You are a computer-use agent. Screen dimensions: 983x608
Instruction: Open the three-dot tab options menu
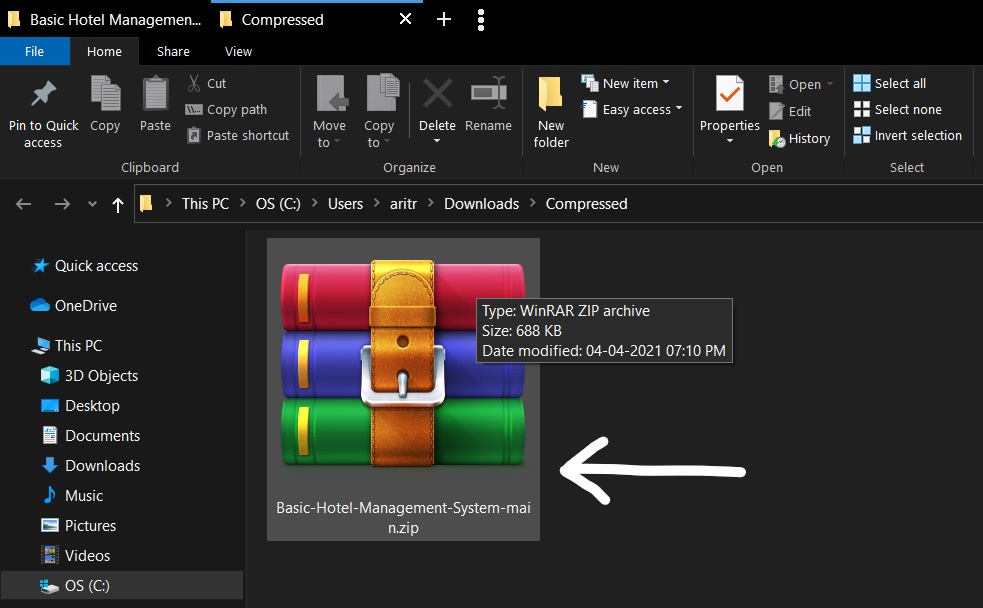481,20
